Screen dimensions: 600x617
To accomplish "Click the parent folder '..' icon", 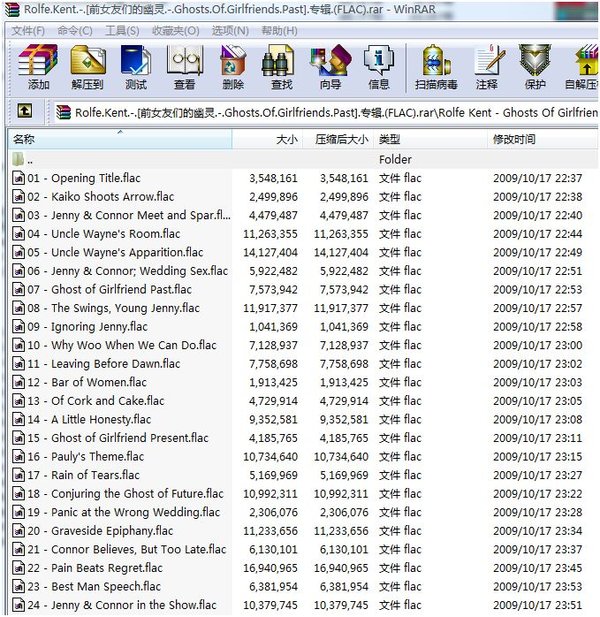I will (x=18, y=159).
